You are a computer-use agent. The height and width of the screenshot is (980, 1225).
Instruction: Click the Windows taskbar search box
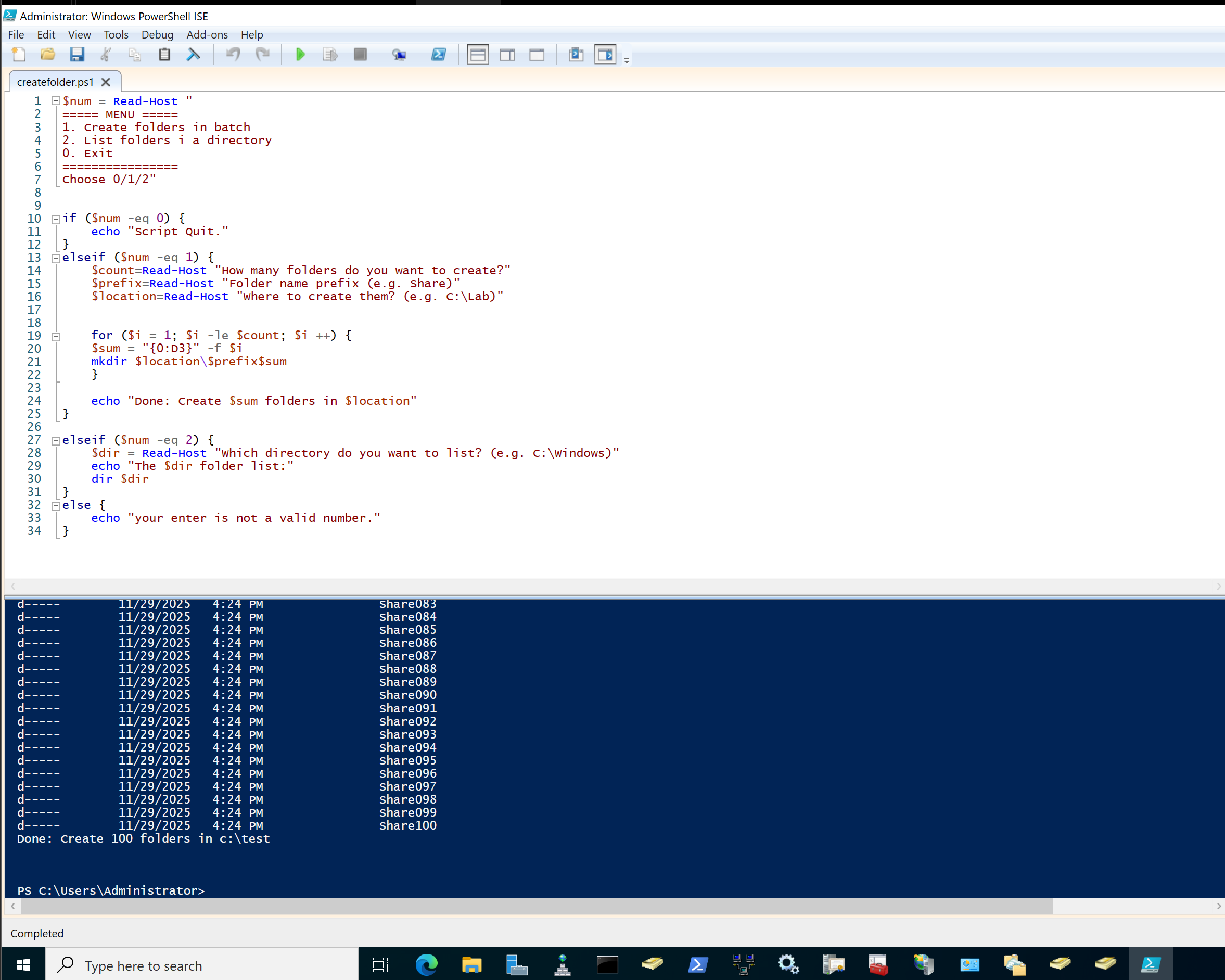(202, 965)
